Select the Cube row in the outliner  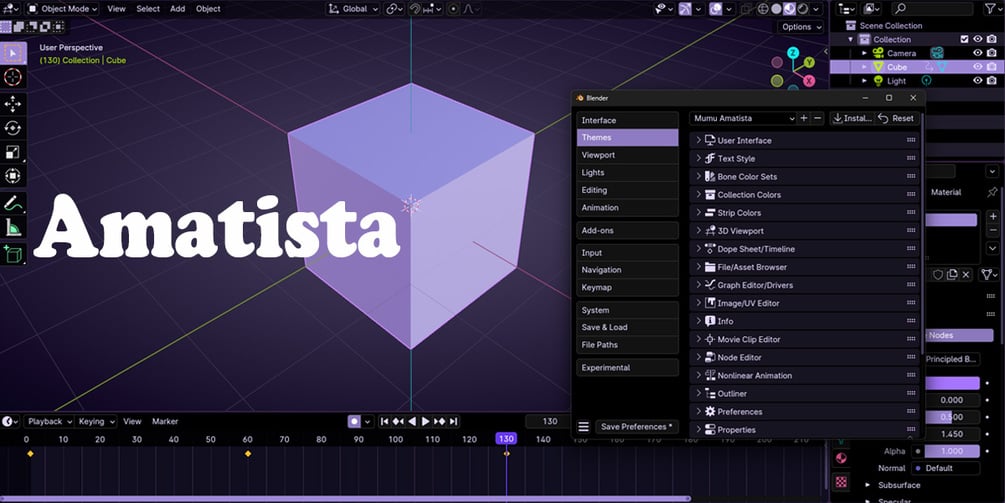(x=917, y=67)
